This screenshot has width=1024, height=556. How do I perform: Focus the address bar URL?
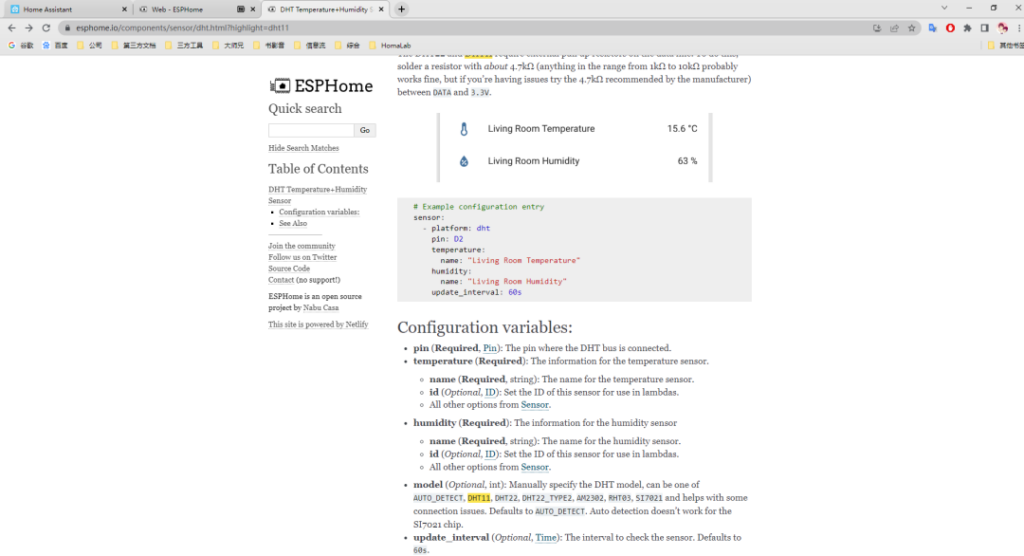pyautogui.click(x=182, y=28)
